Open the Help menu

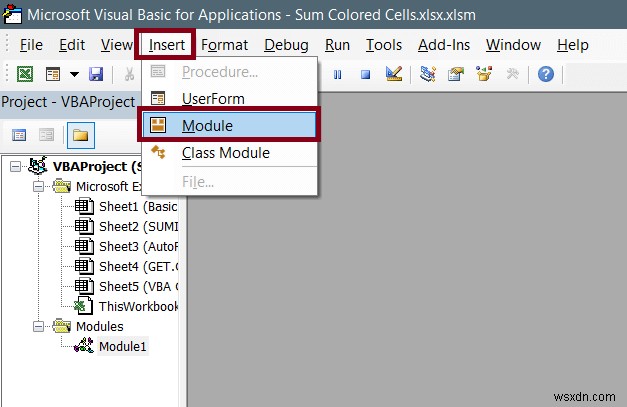click(573, 45)
